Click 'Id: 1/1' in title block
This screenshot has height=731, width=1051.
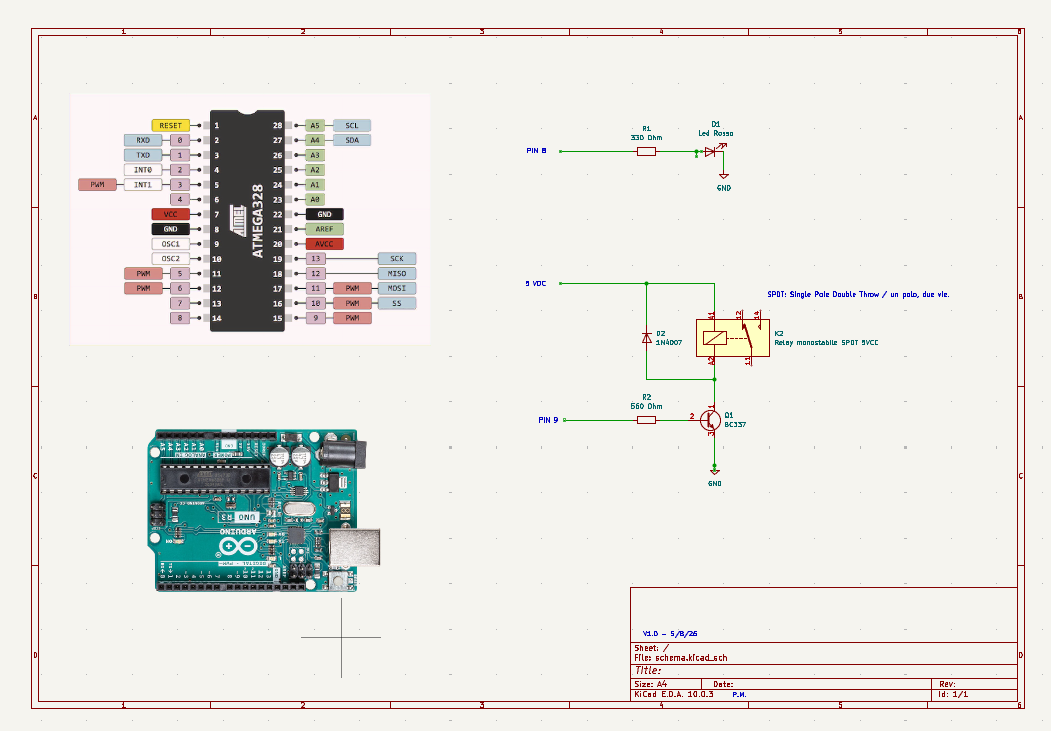click(953, 694)
